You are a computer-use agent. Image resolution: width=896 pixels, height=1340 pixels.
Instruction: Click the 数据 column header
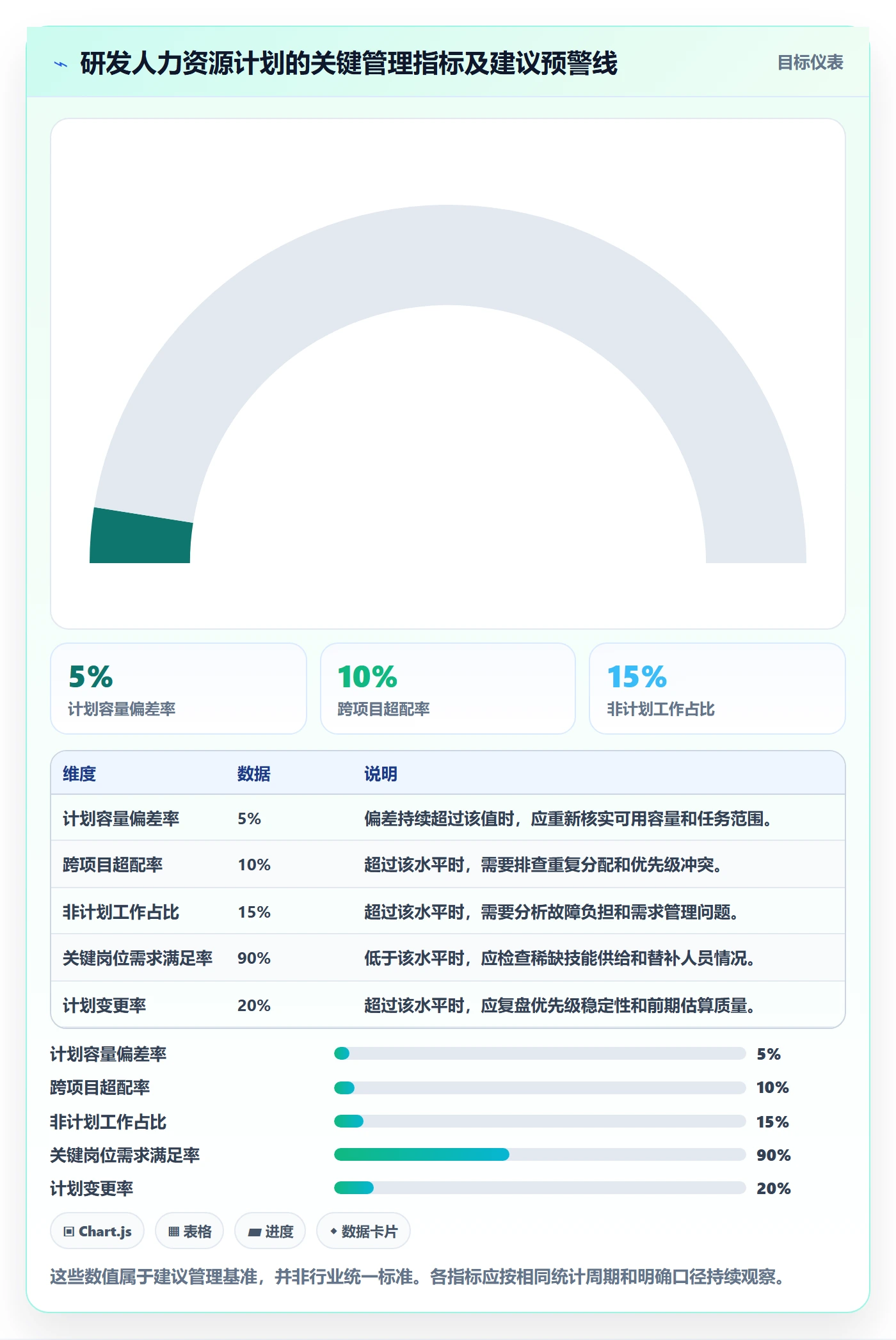[x=254, y=774]
